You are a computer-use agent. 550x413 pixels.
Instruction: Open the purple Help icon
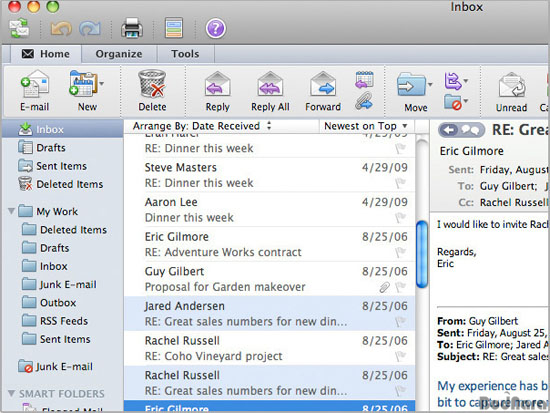215,28
